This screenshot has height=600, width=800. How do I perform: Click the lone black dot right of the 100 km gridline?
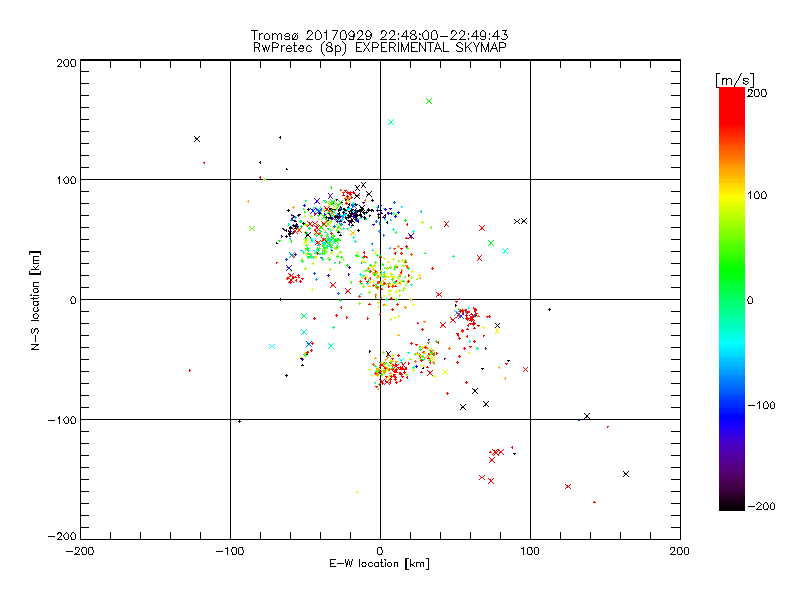[x=549, y=310]
